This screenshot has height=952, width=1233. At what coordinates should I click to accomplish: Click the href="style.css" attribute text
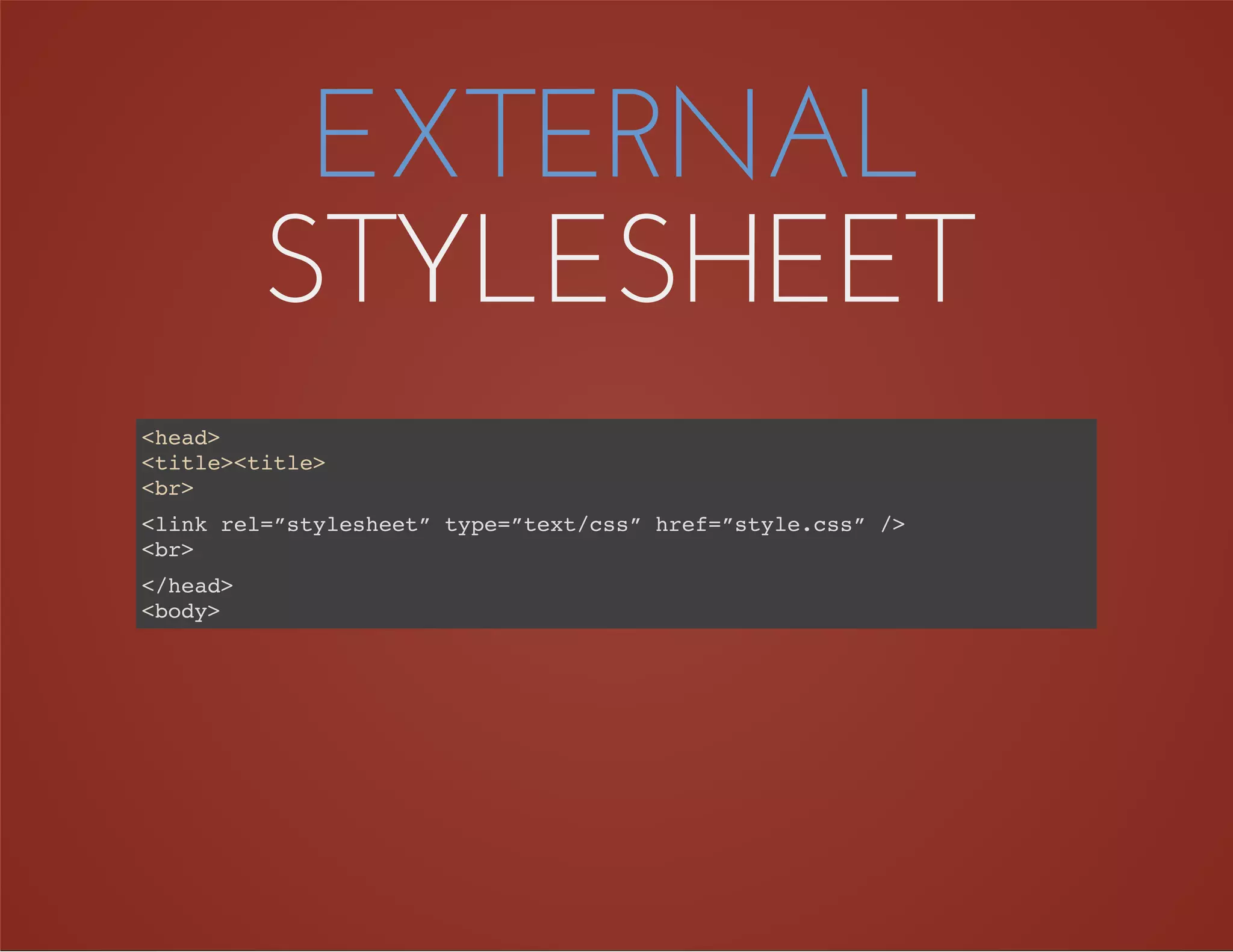[760, 525]
